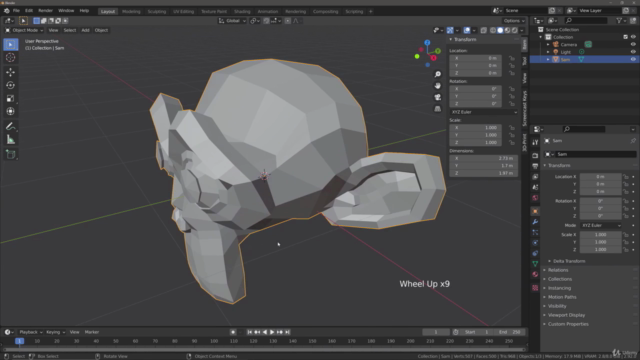Click the Blender logo menu icon
Viewport: 640px width, 360px height.
[x=7, y=11]
